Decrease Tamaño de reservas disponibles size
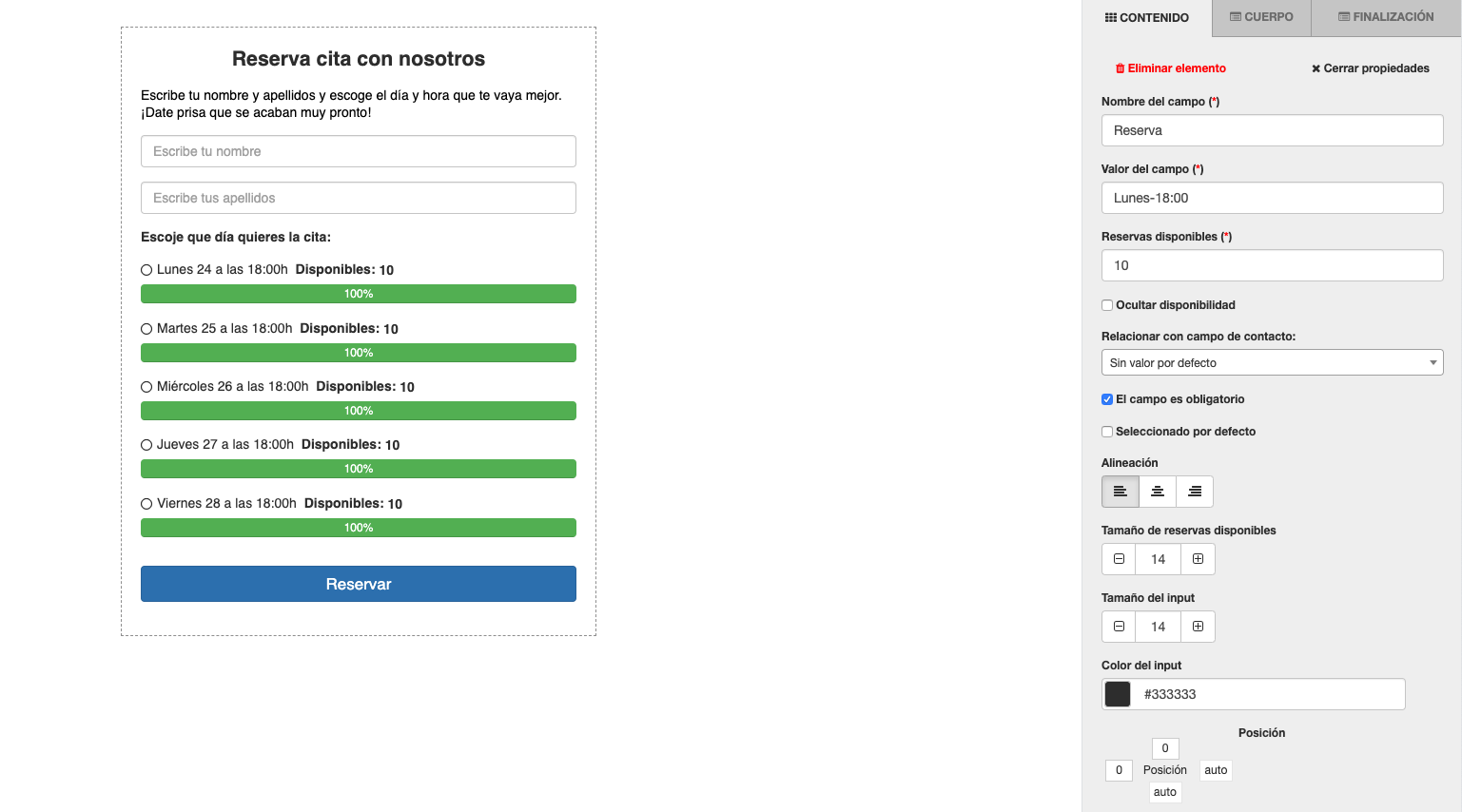This screenshot has width=1462, height=812. (1119, 559)
